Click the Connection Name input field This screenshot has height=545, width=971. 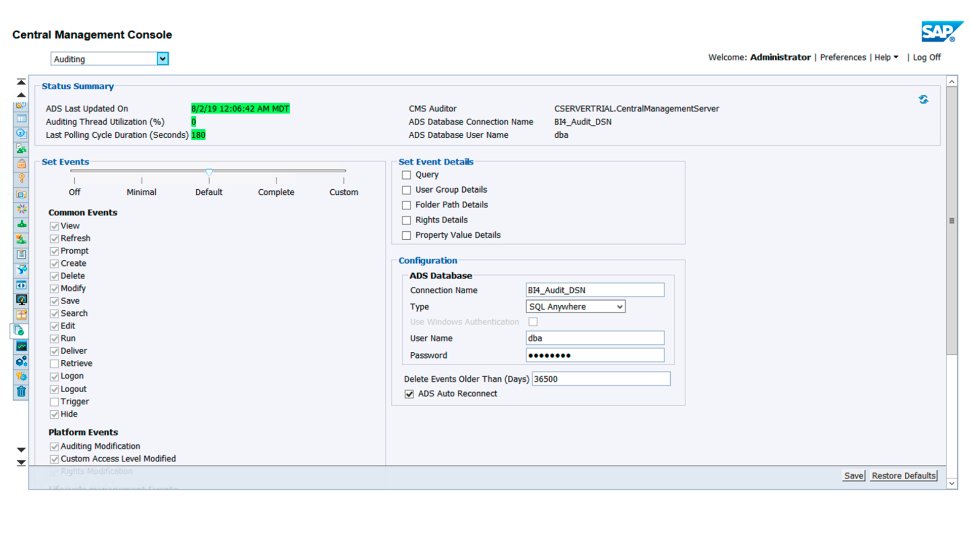[x=595, y=290]
